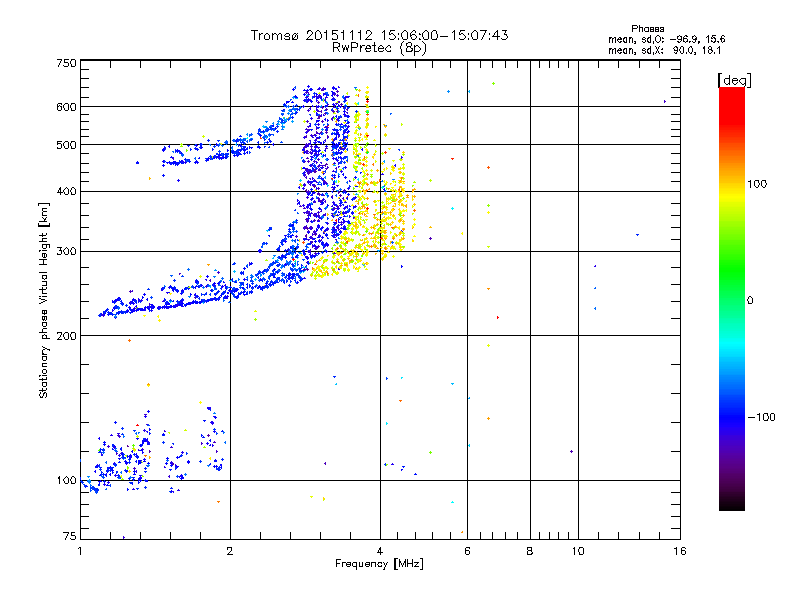
Task: Click the subtitle "RwPretec (8p)"
Action: (x=379, y=48)
